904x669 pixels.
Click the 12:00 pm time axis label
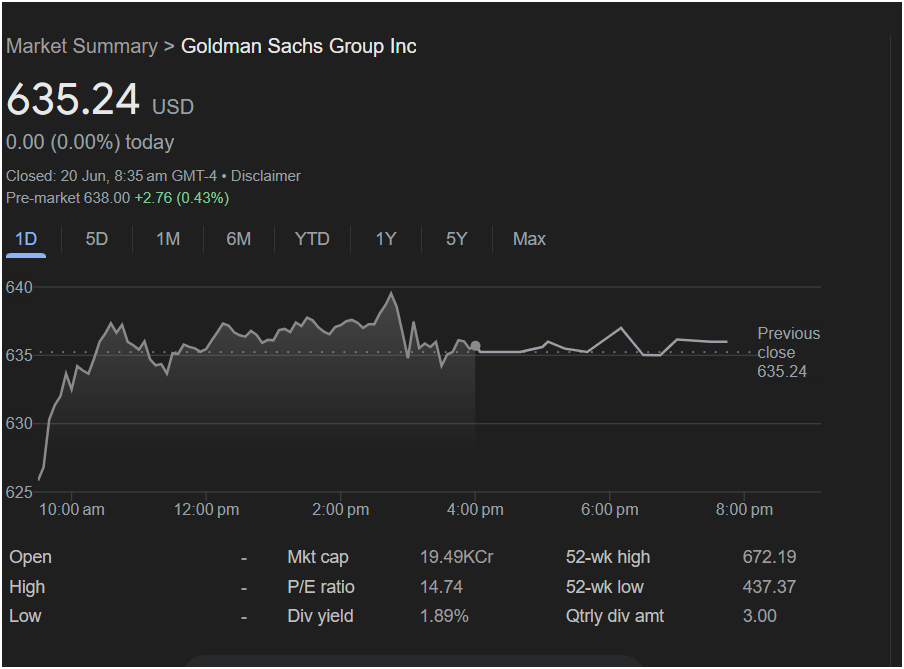click(x=206, y=510)
